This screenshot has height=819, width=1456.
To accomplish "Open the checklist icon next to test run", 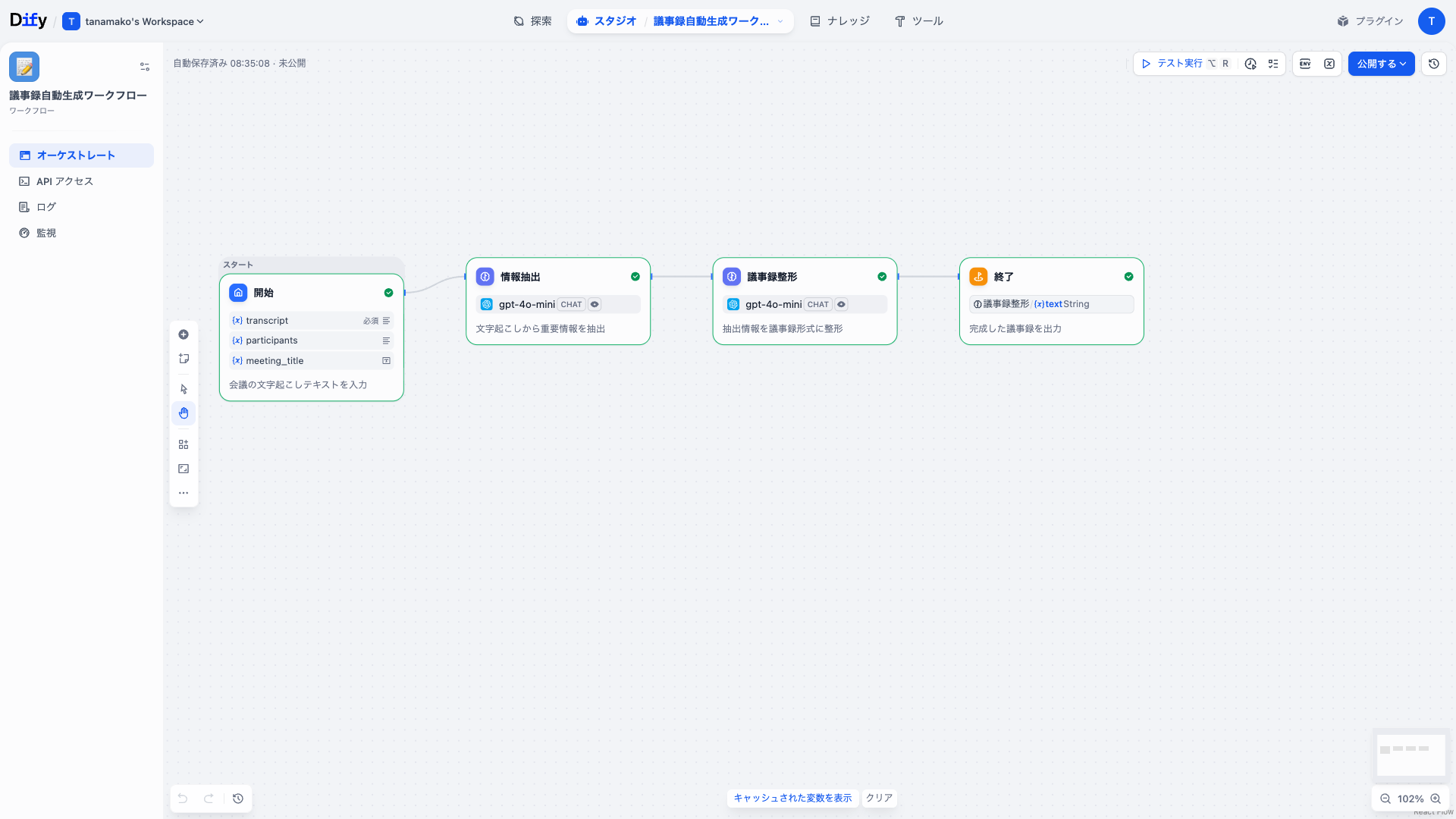I will (x=1273, y=64).
